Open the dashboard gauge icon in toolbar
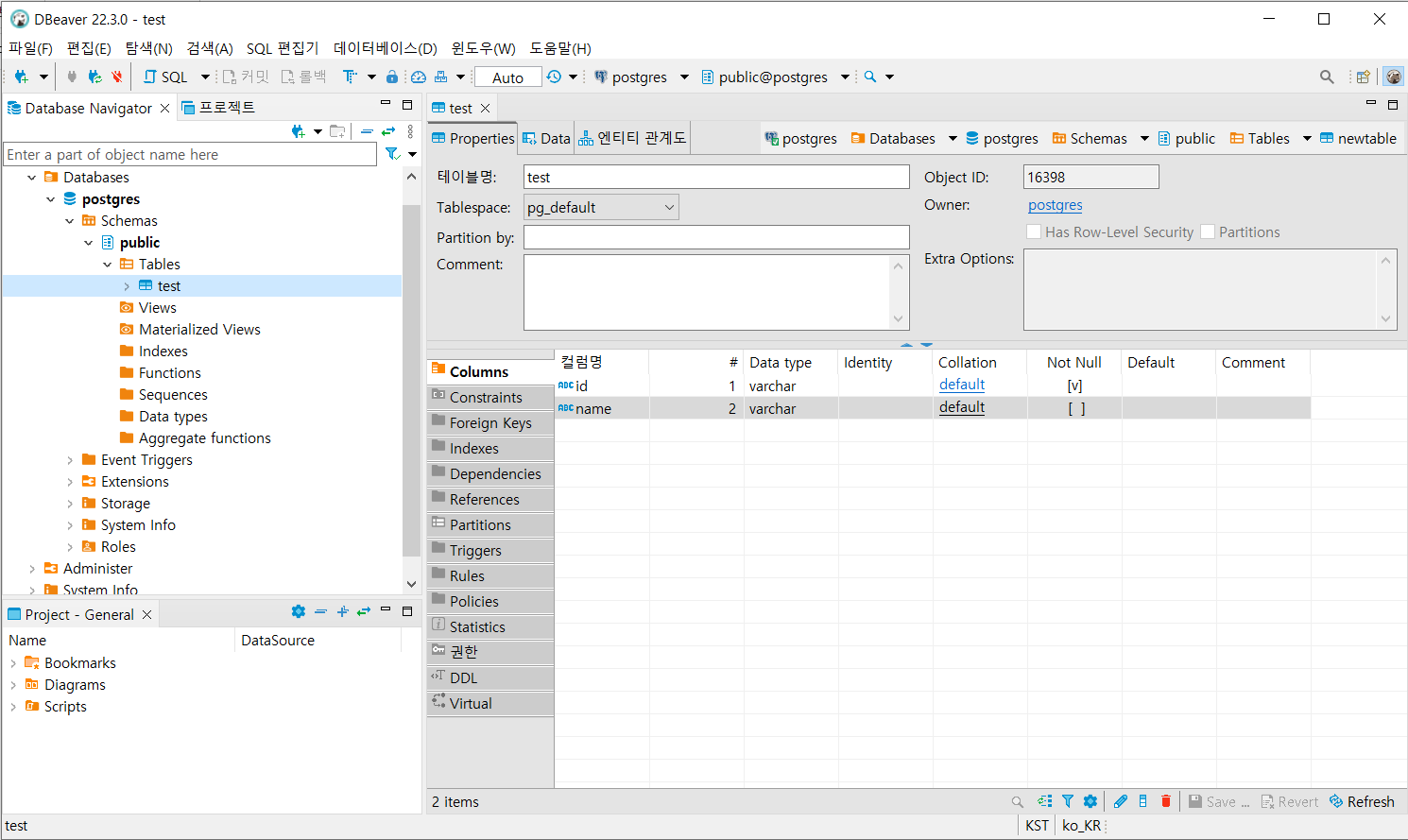This screenshot has width=1408, height=840. [419, 77]
